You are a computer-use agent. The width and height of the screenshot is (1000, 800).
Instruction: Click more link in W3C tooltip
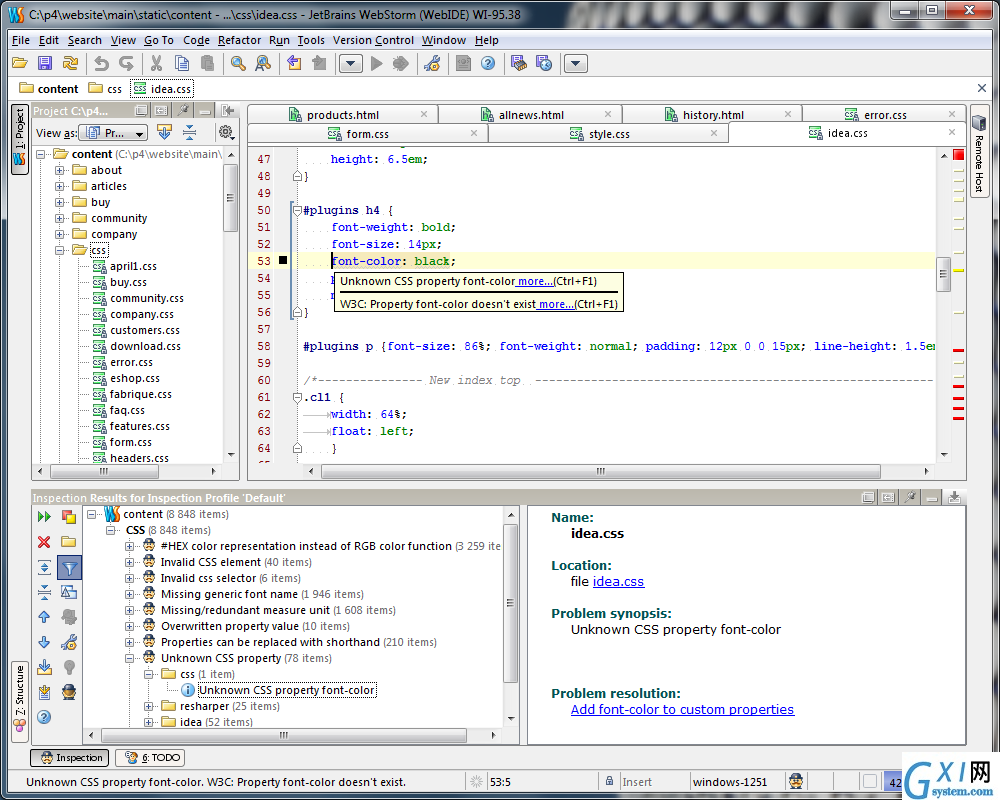[x=555, y=304]
